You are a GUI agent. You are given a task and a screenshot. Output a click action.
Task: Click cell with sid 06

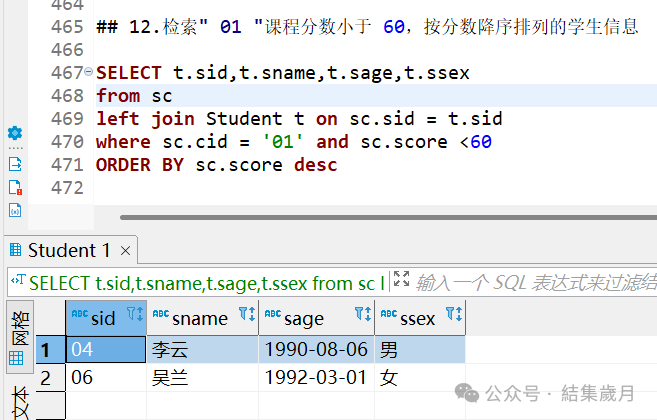point(106,378)
